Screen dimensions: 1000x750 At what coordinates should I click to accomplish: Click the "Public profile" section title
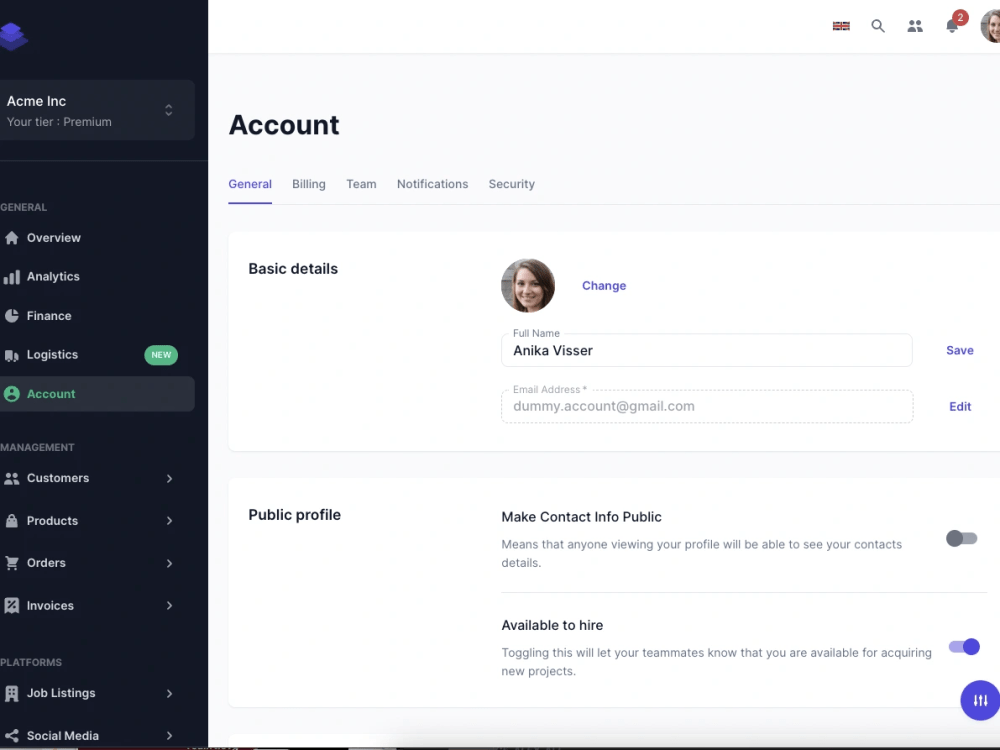pos(294,515)
